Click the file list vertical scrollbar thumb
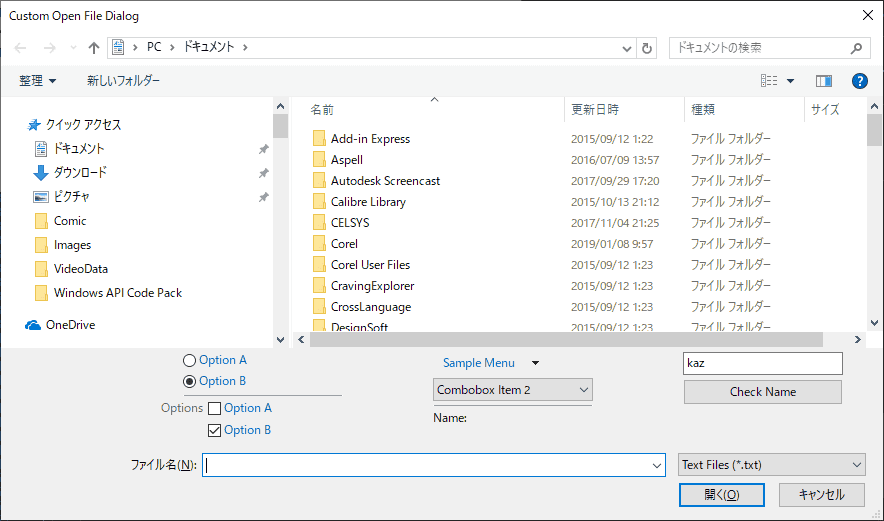884x521 pixels. (874, 130)
